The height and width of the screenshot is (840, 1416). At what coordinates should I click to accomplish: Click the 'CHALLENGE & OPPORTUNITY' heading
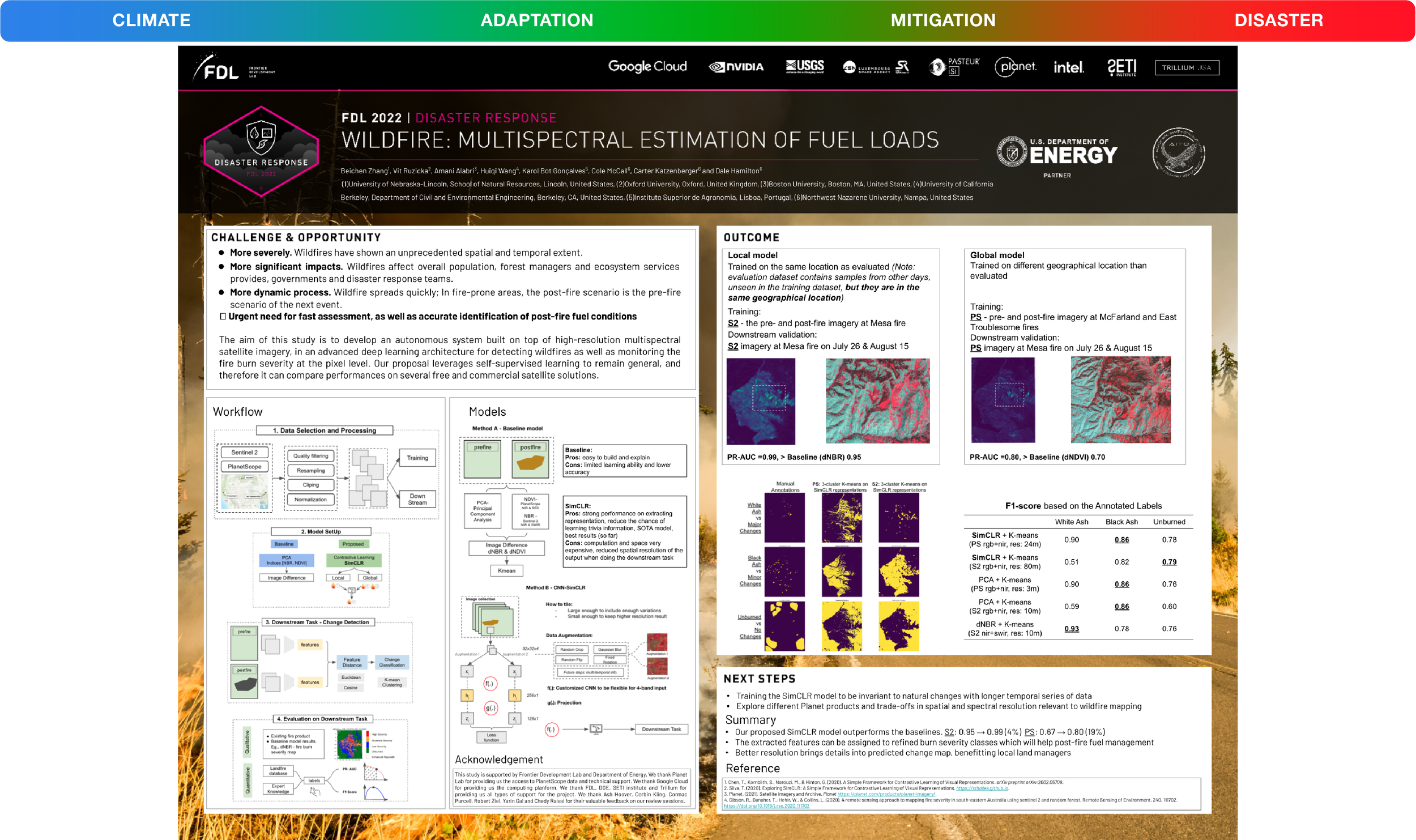click(x=296, y=237)
